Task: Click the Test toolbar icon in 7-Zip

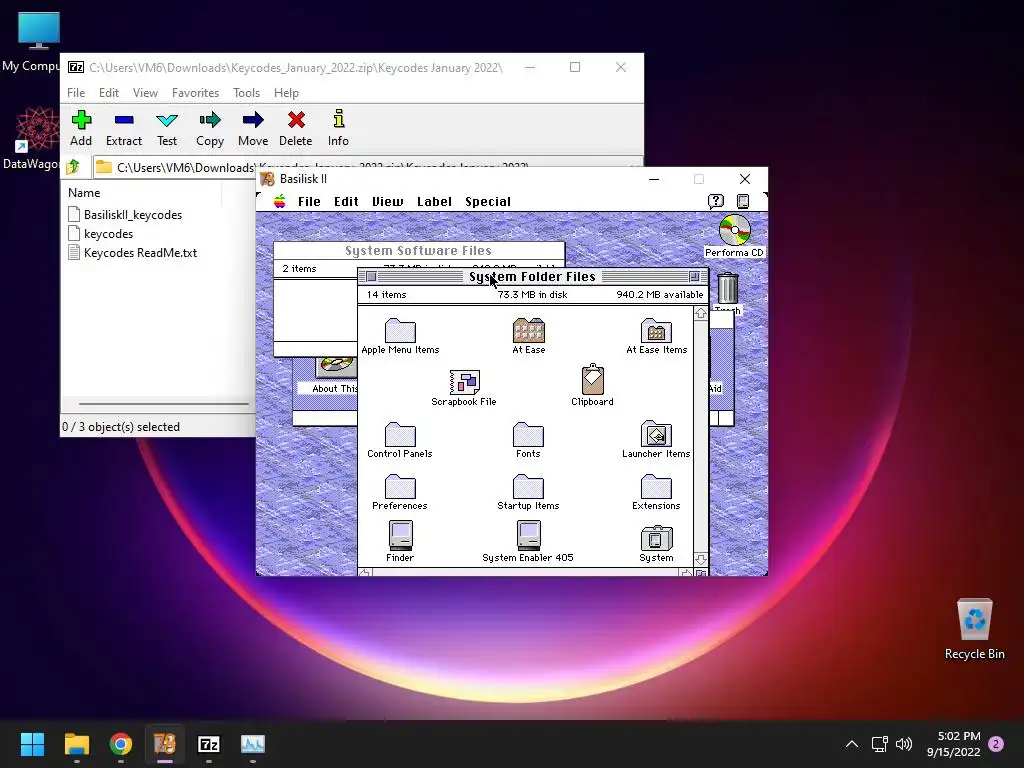Action: click(167, 129)
